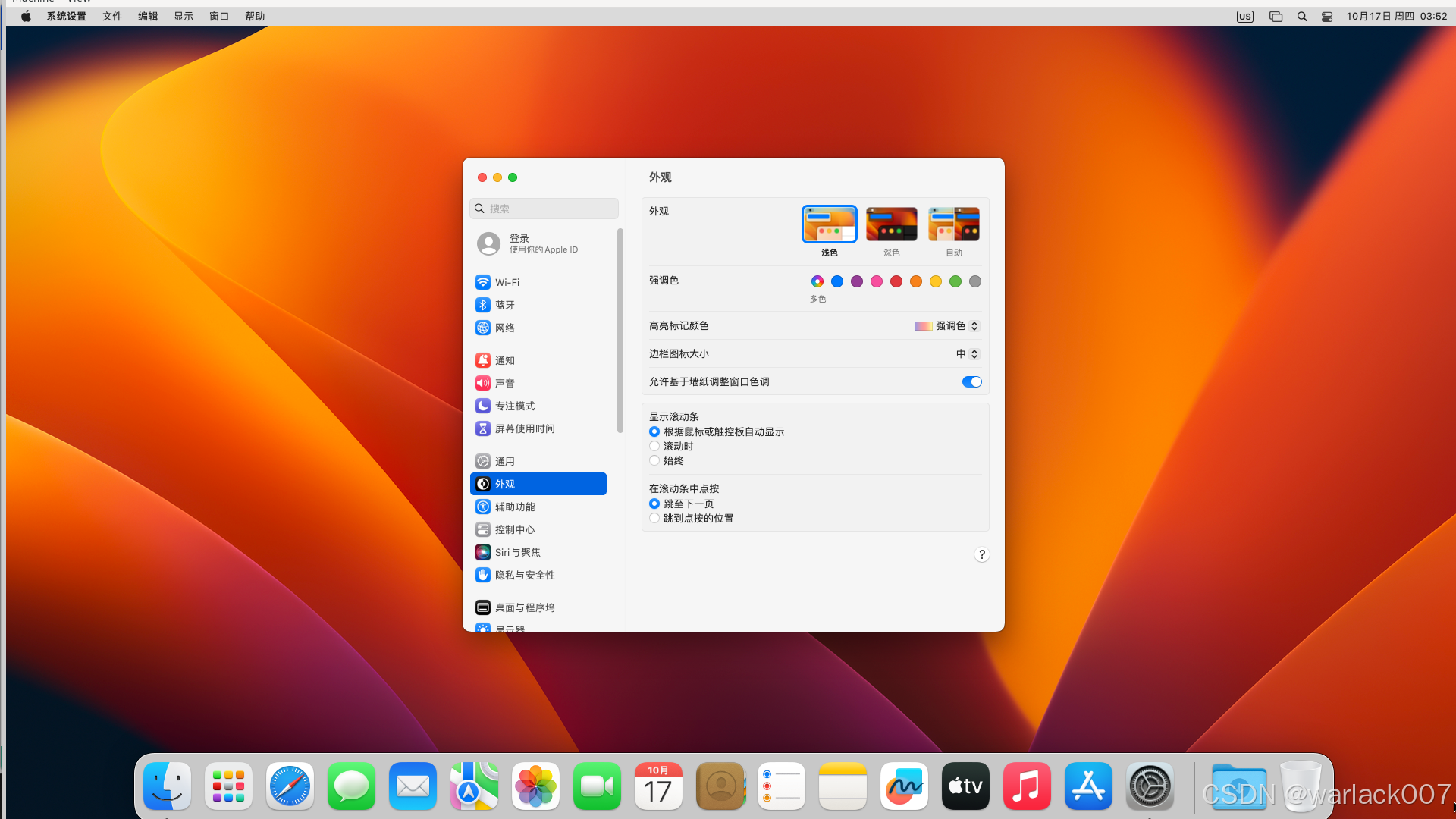Select 跳至下一页 radio button

coord(654,504)
